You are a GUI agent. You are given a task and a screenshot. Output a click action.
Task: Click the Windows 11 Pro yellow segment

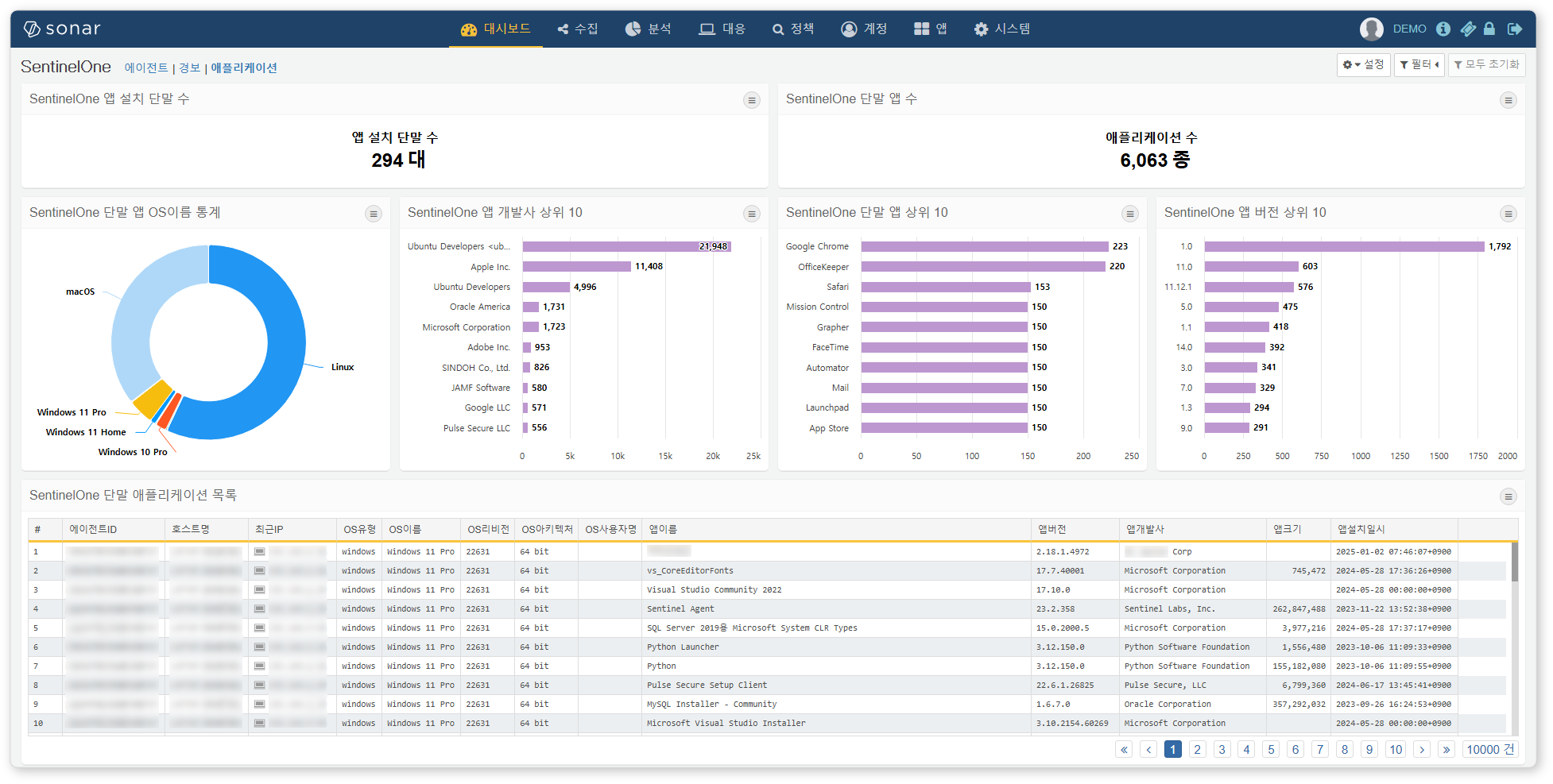point(153,399)
